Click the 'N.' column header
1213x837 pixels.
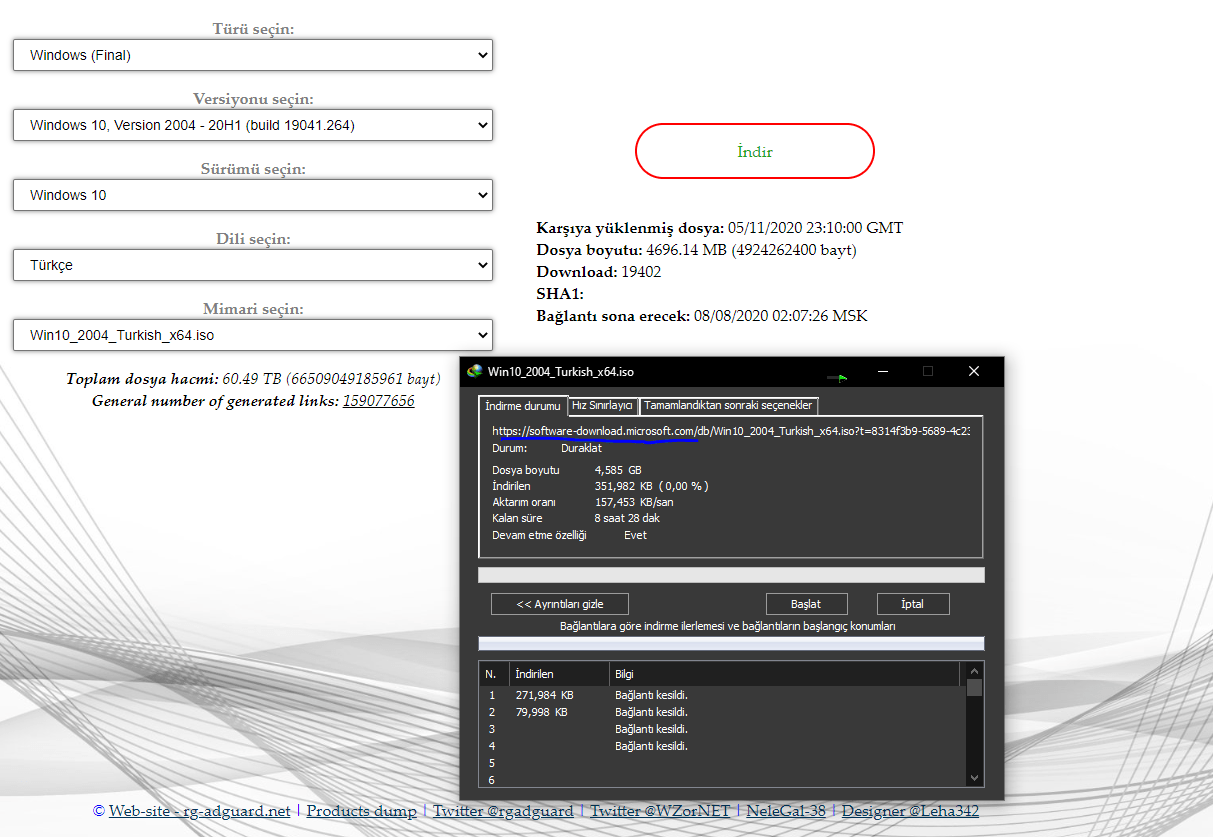click(495, 674)
